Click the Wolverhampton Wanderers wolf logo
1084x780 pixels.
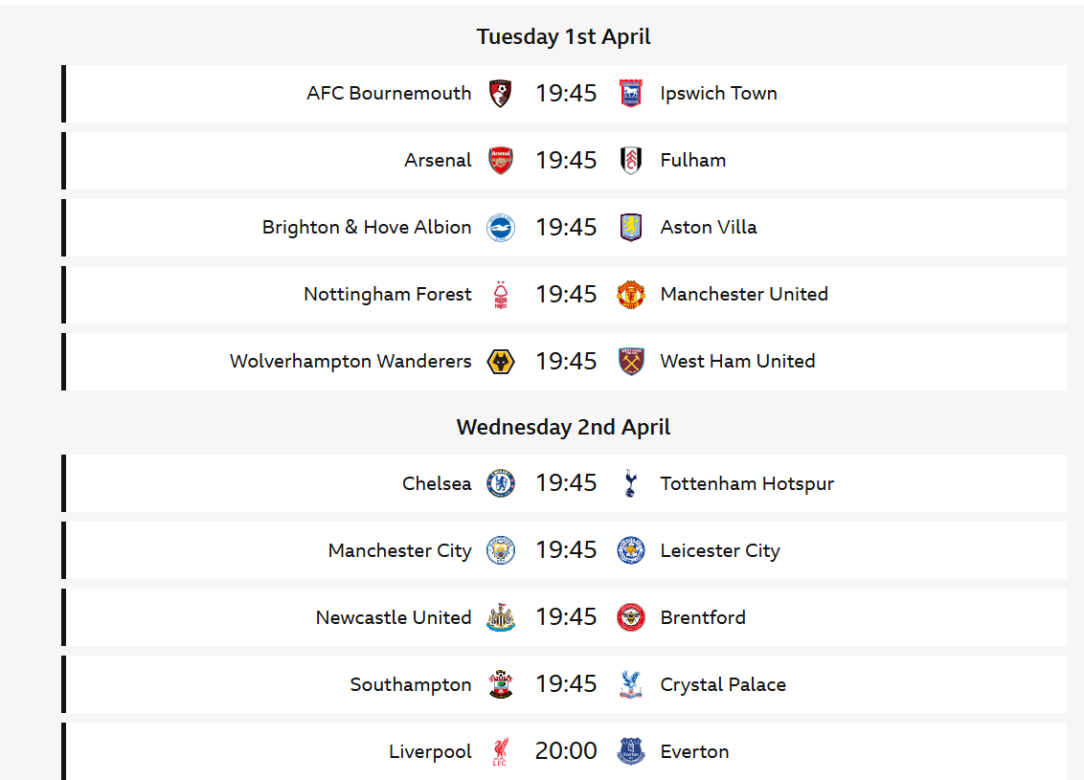click(x=500, y=362)
